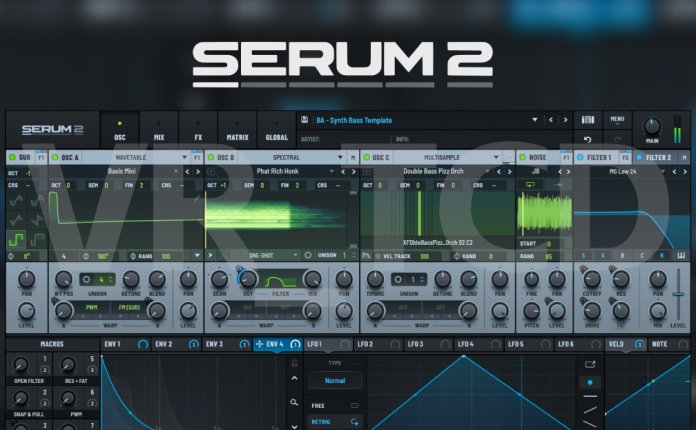Open OSC C MULTISAMPLE type dropdown

click(496, 157)
